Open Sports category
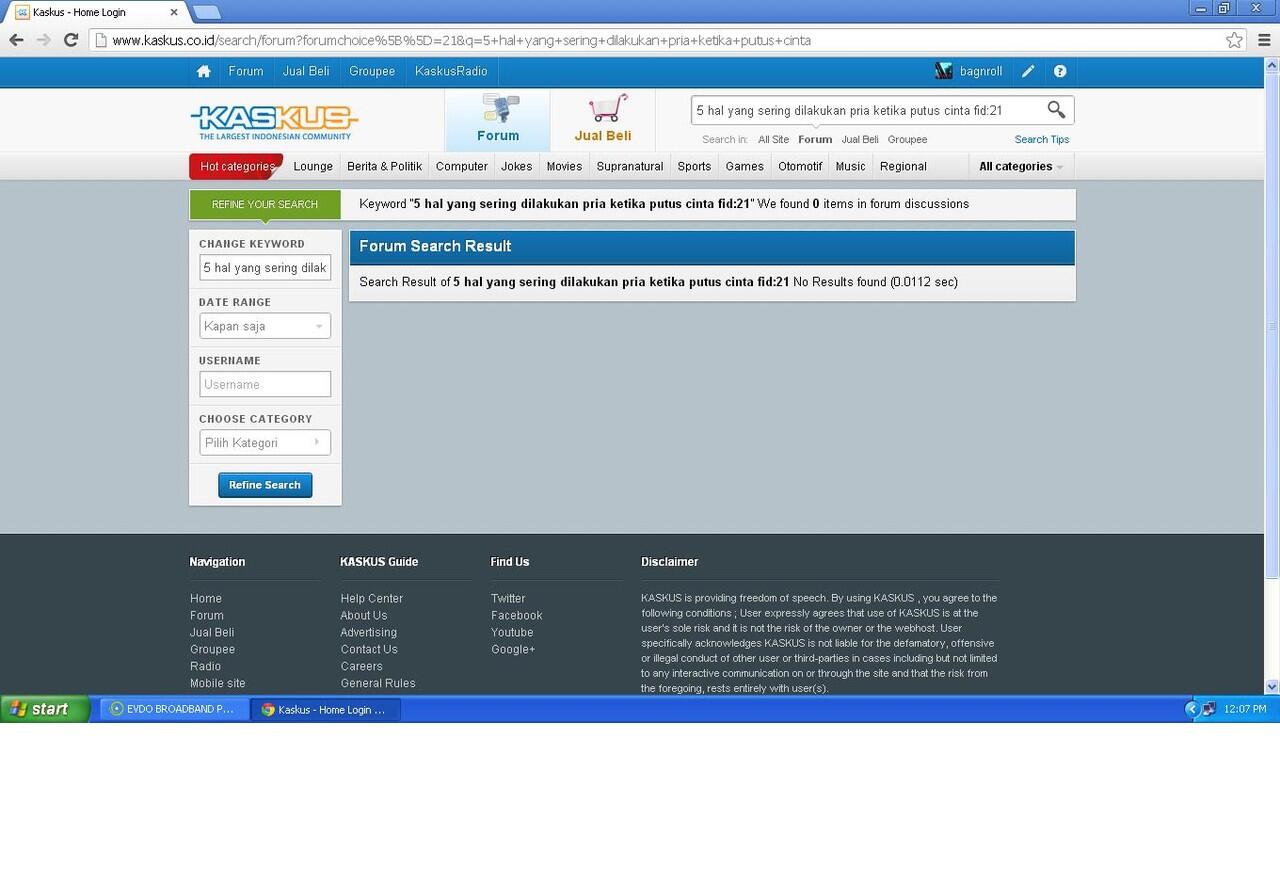This screenshot has width=1280, height=883. (694, 166)
